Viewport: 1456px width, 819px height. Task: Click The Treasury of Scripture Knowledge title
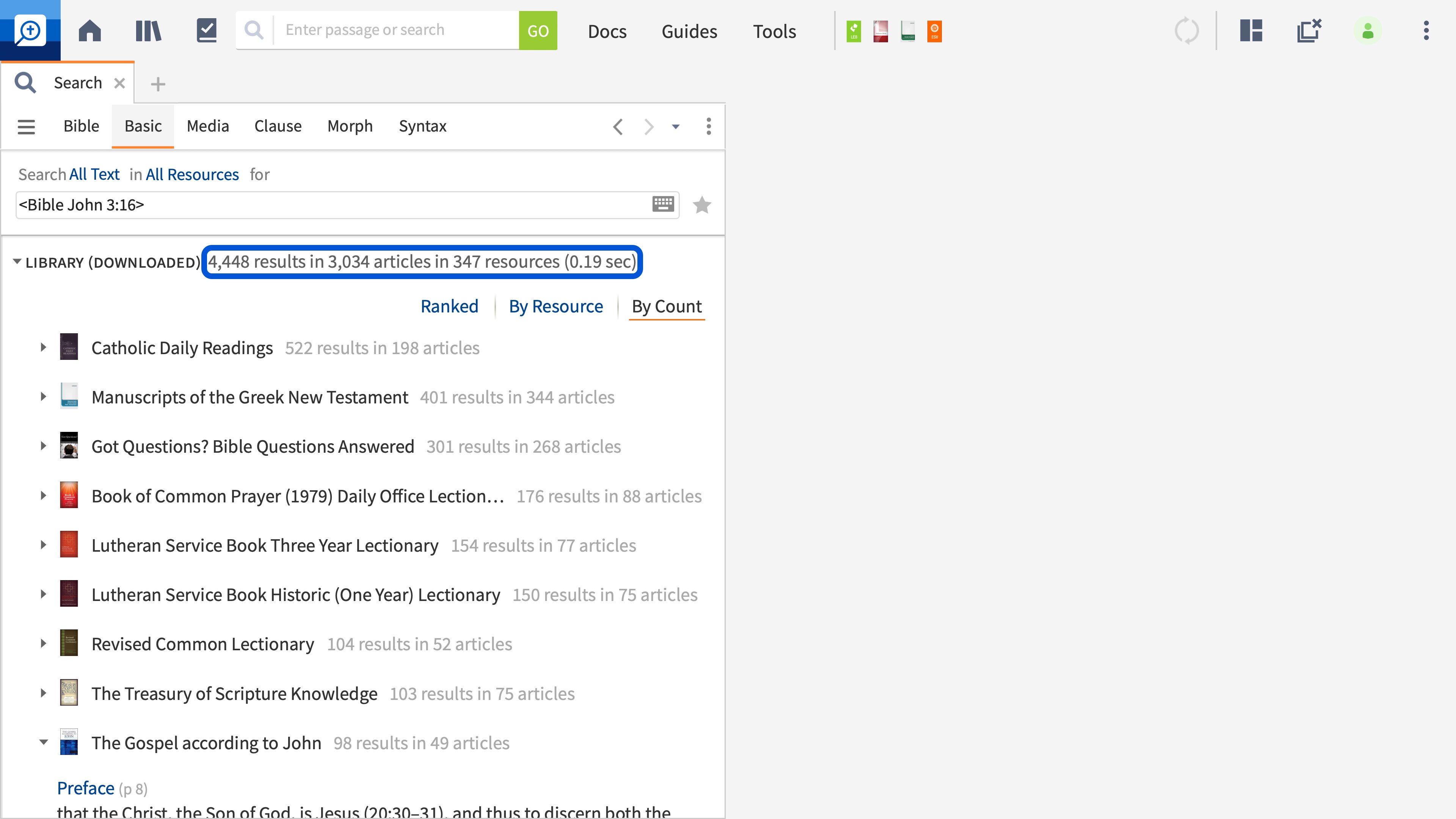click(x=235, y=693)
